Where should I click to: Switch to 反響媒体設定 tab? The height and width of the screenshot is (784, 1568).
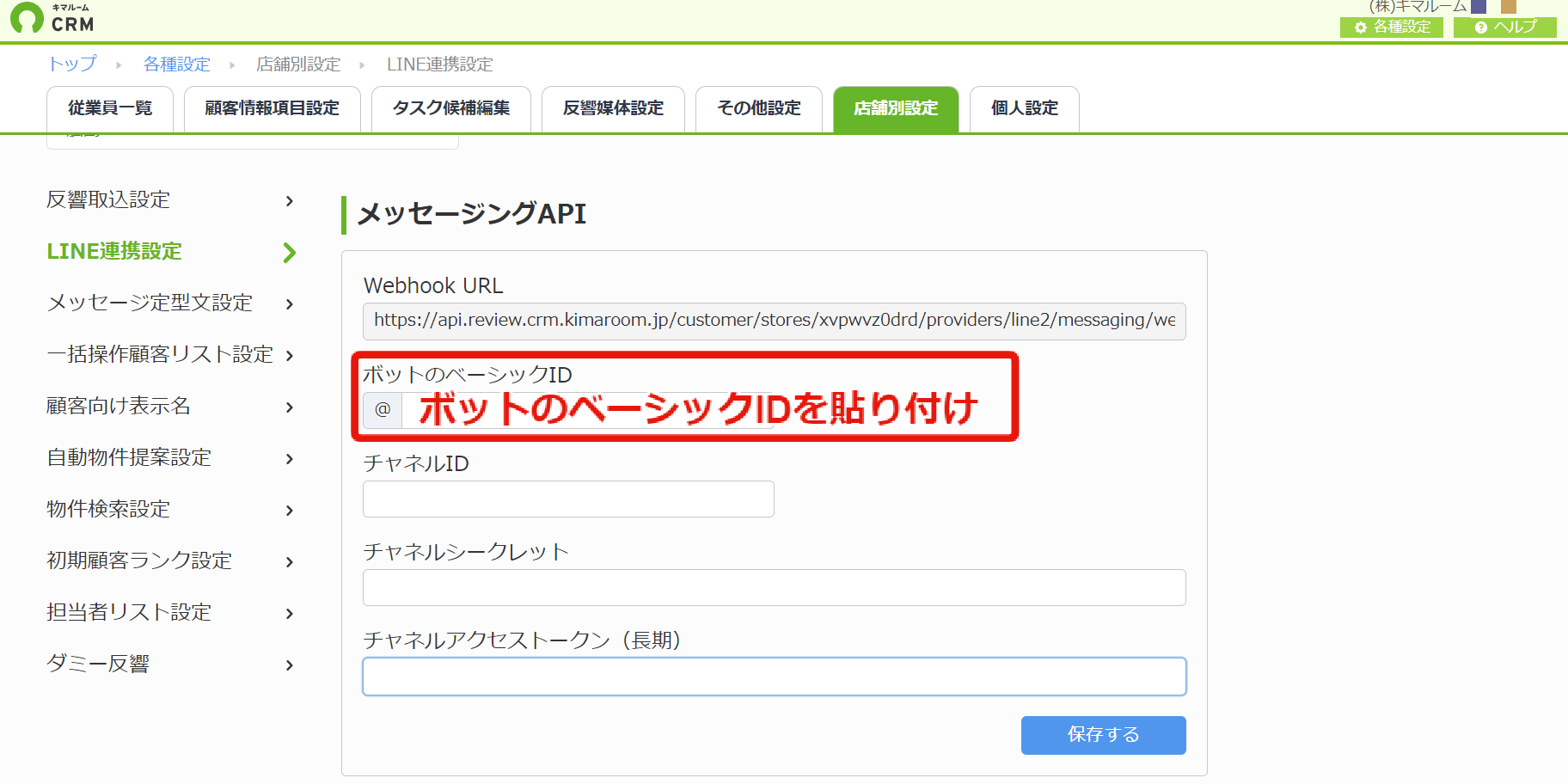613,108
